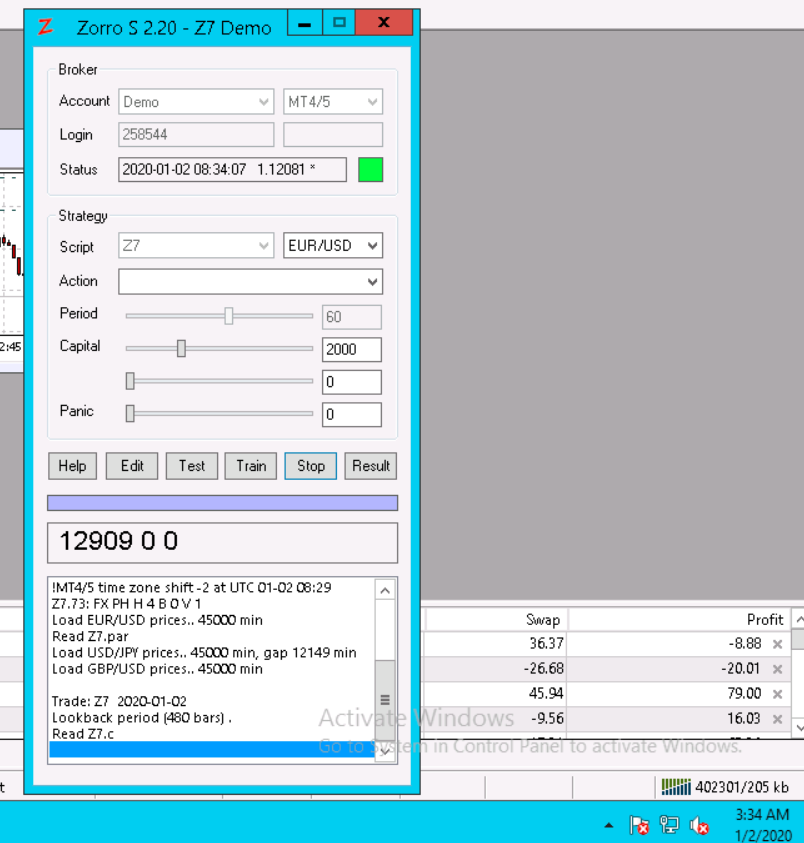
Task: Click the message log scroll up arrow
Action: tap(385, 591)
